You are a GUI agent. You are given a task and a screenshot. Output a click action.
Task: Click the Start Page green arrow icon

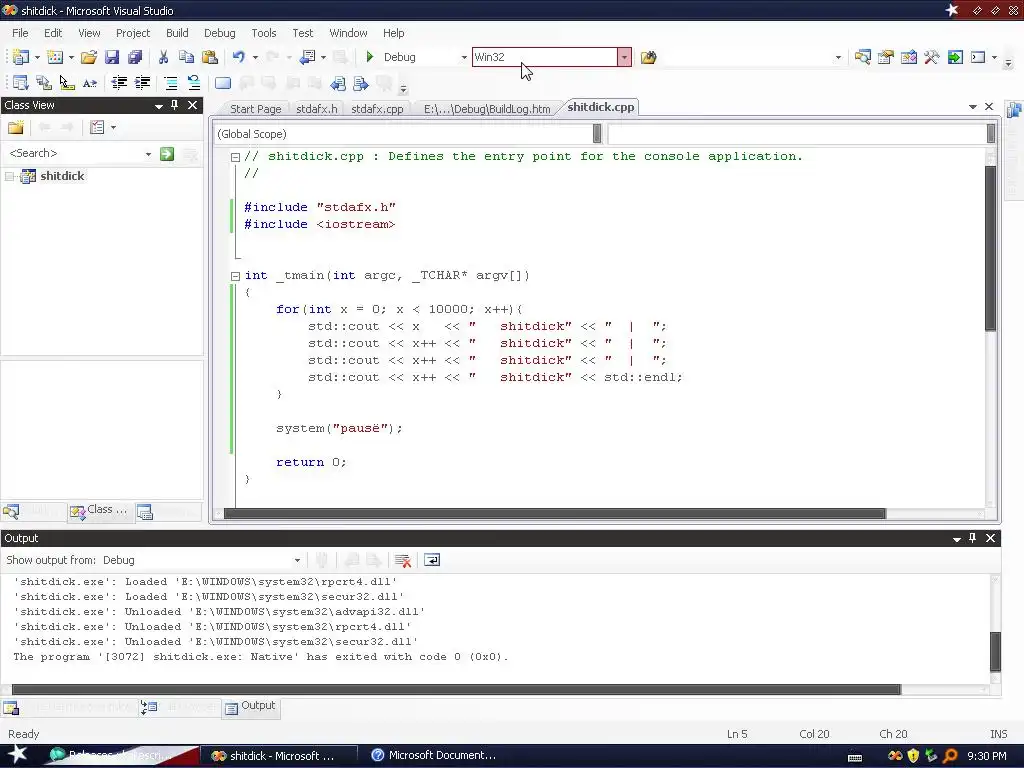click(955, 57)
